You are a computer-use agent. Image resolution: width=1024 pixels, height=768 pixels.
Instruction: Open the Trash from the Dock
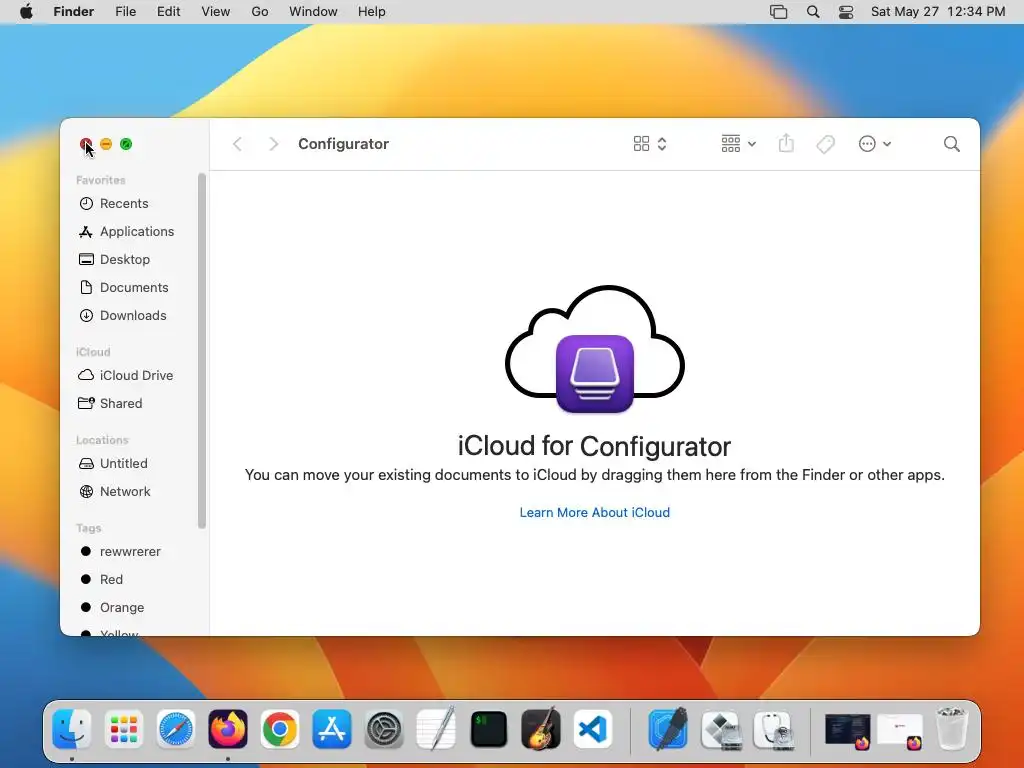pos(952,728)
